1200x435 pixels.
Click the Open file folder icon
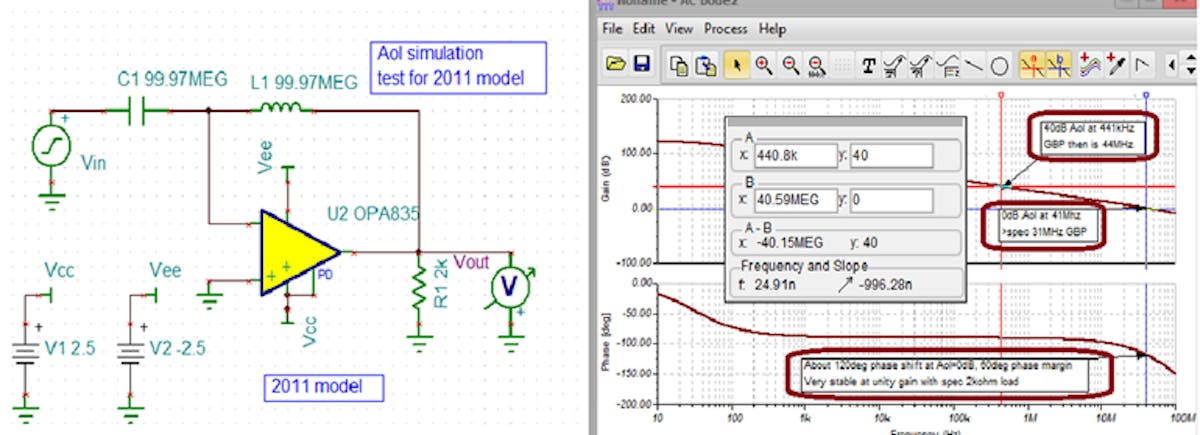617,66
